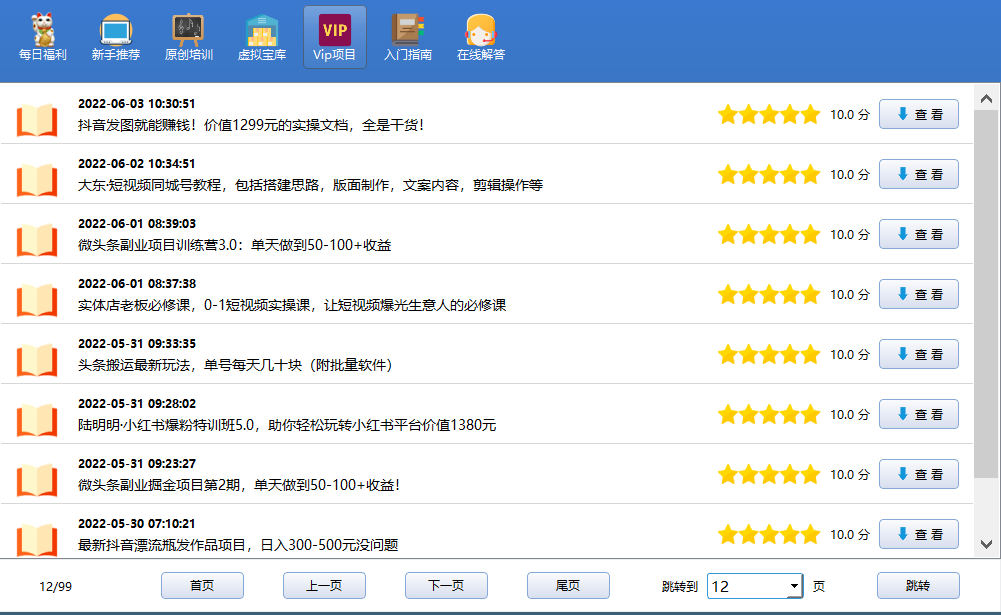
Task: Click timestamp 2022-06-02 10:34:51
Action: pyautogui.click(x=137, y=164)
